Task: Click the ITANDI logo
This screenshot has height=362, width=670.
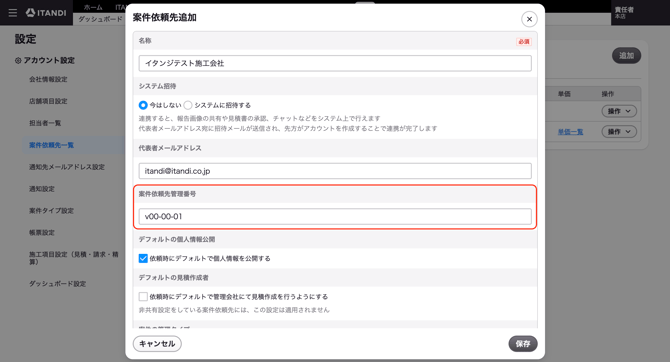Action: [x=46, y=13]
